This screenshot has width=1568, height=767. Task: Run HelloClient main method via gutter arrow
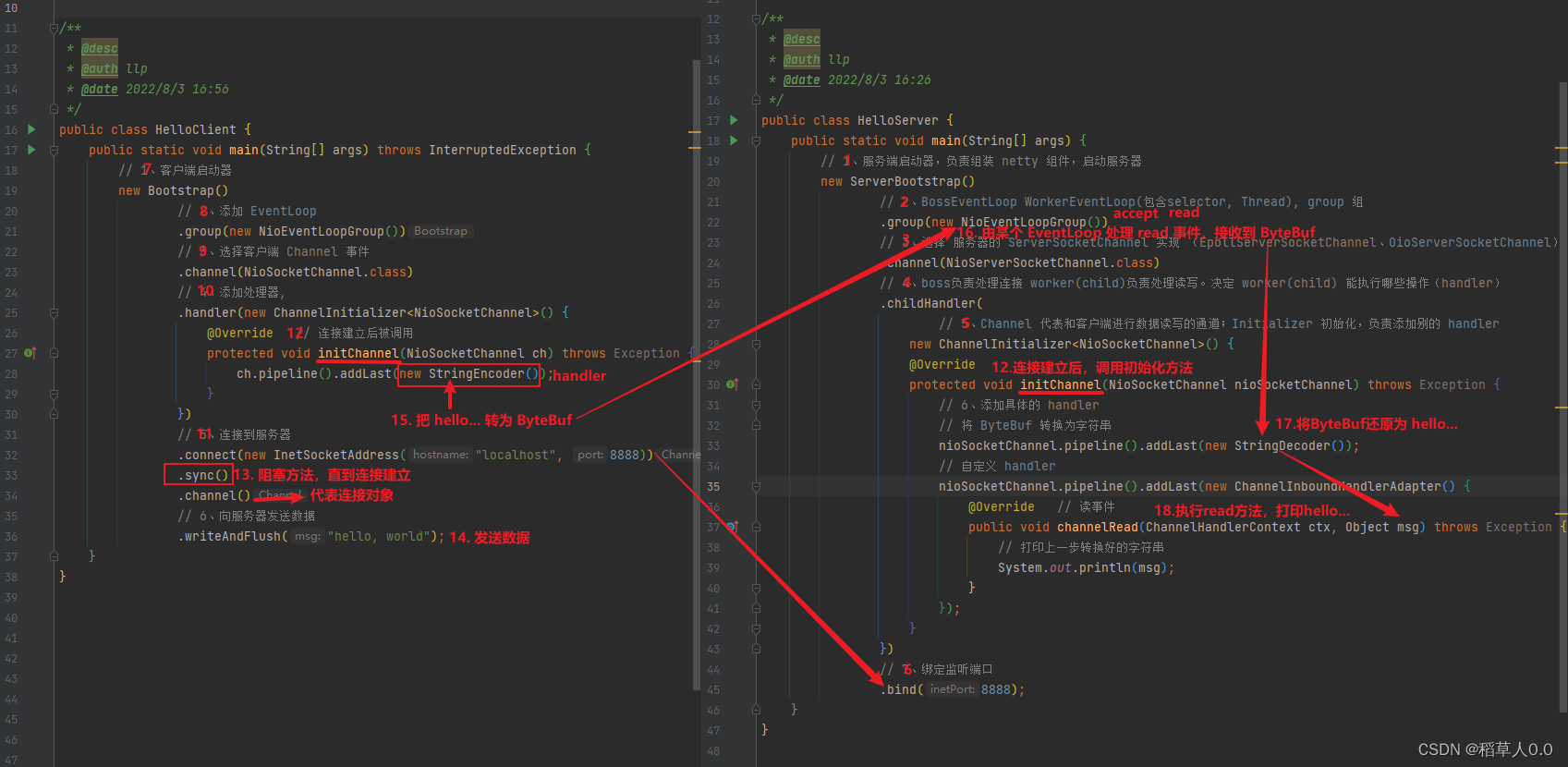coord(31,150)
